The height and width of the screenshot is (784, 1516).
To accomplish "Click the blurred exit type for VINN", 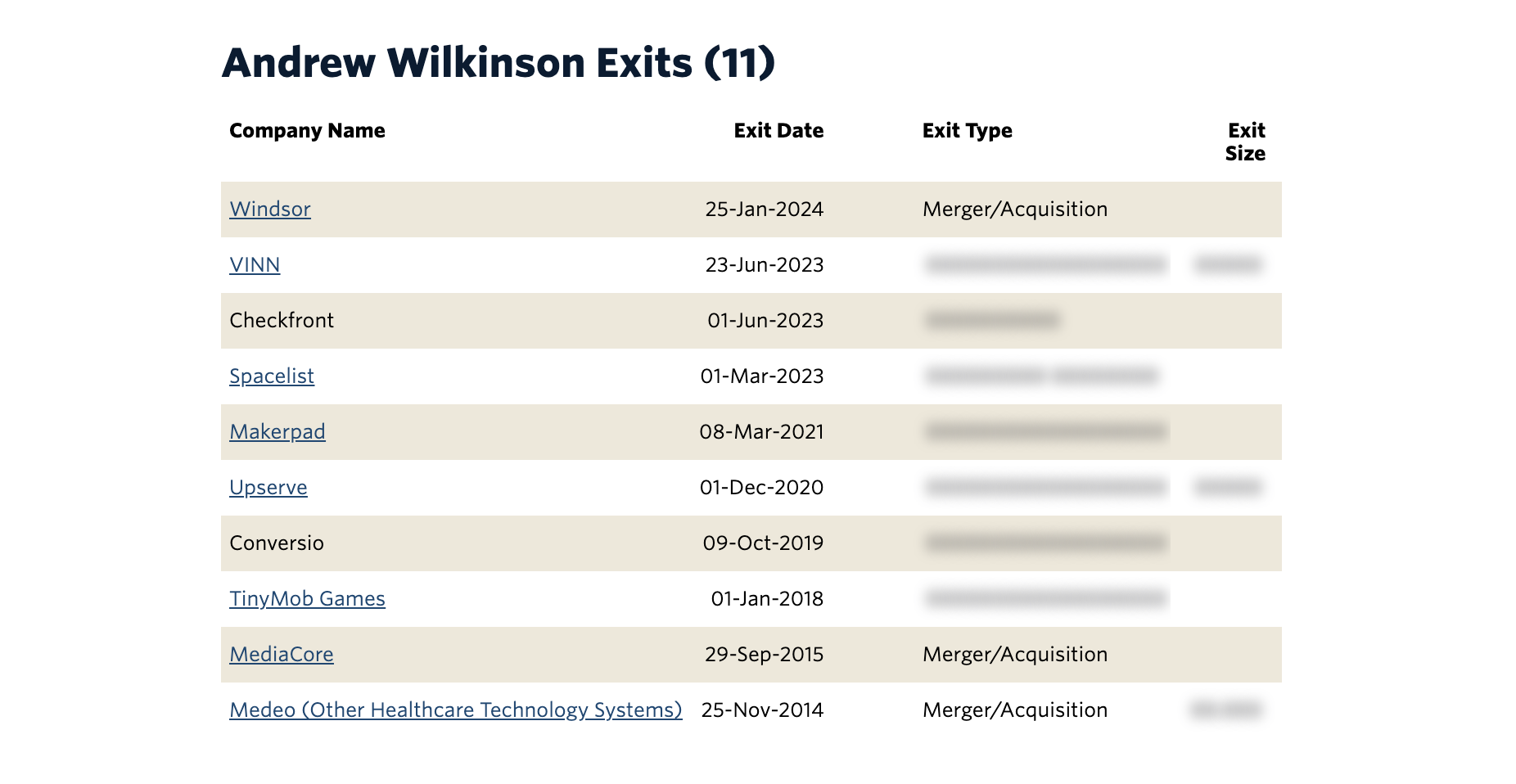I will pyautogui.click(x=1045, y=264).
